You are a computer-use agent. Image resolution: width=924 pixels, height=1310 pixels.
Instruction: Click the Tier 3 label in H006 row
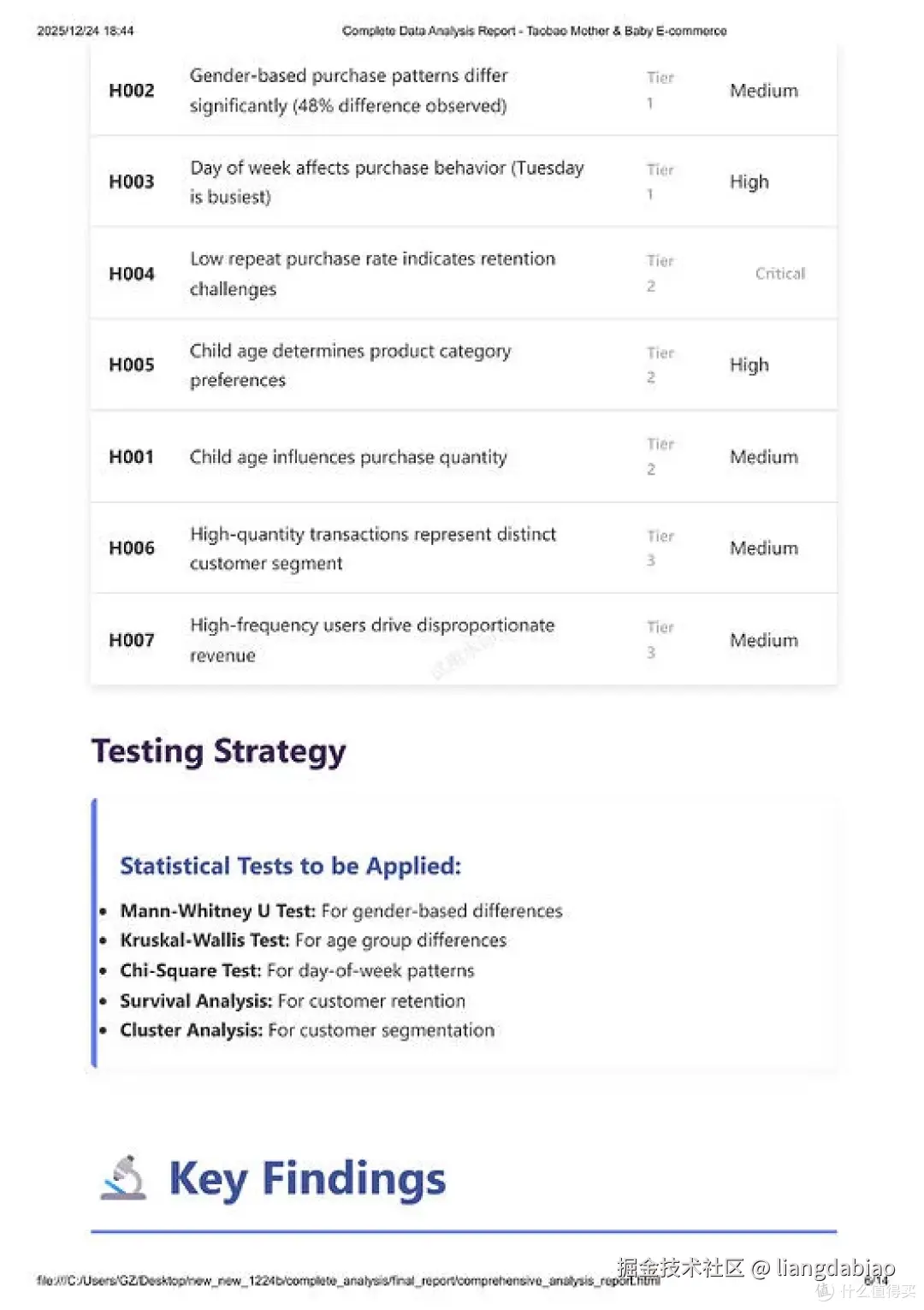(x=660, y=548)
